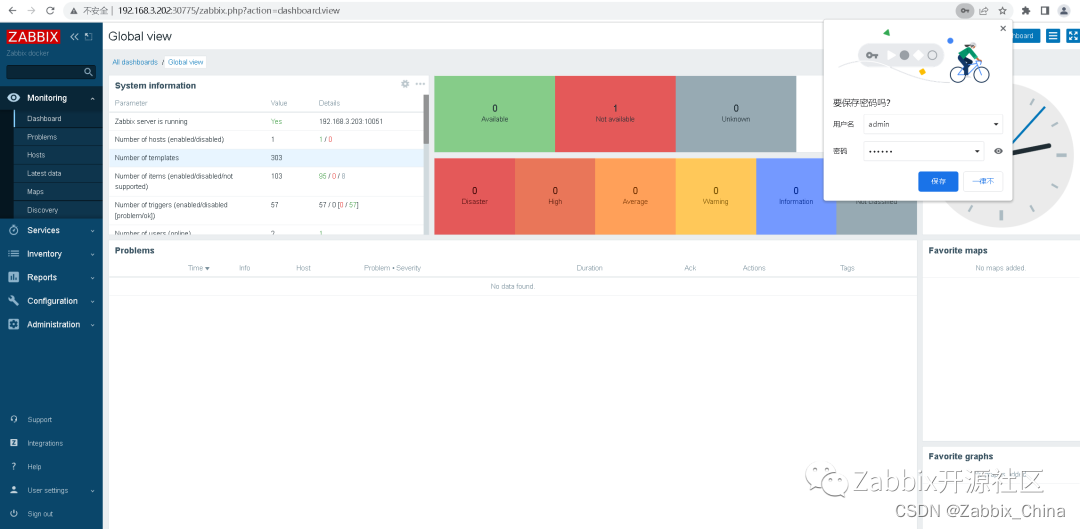This screenshot has width=1080, height=529.
Task: Open the browser extensions puzzle icon
Action: [x=1026, y=10]
